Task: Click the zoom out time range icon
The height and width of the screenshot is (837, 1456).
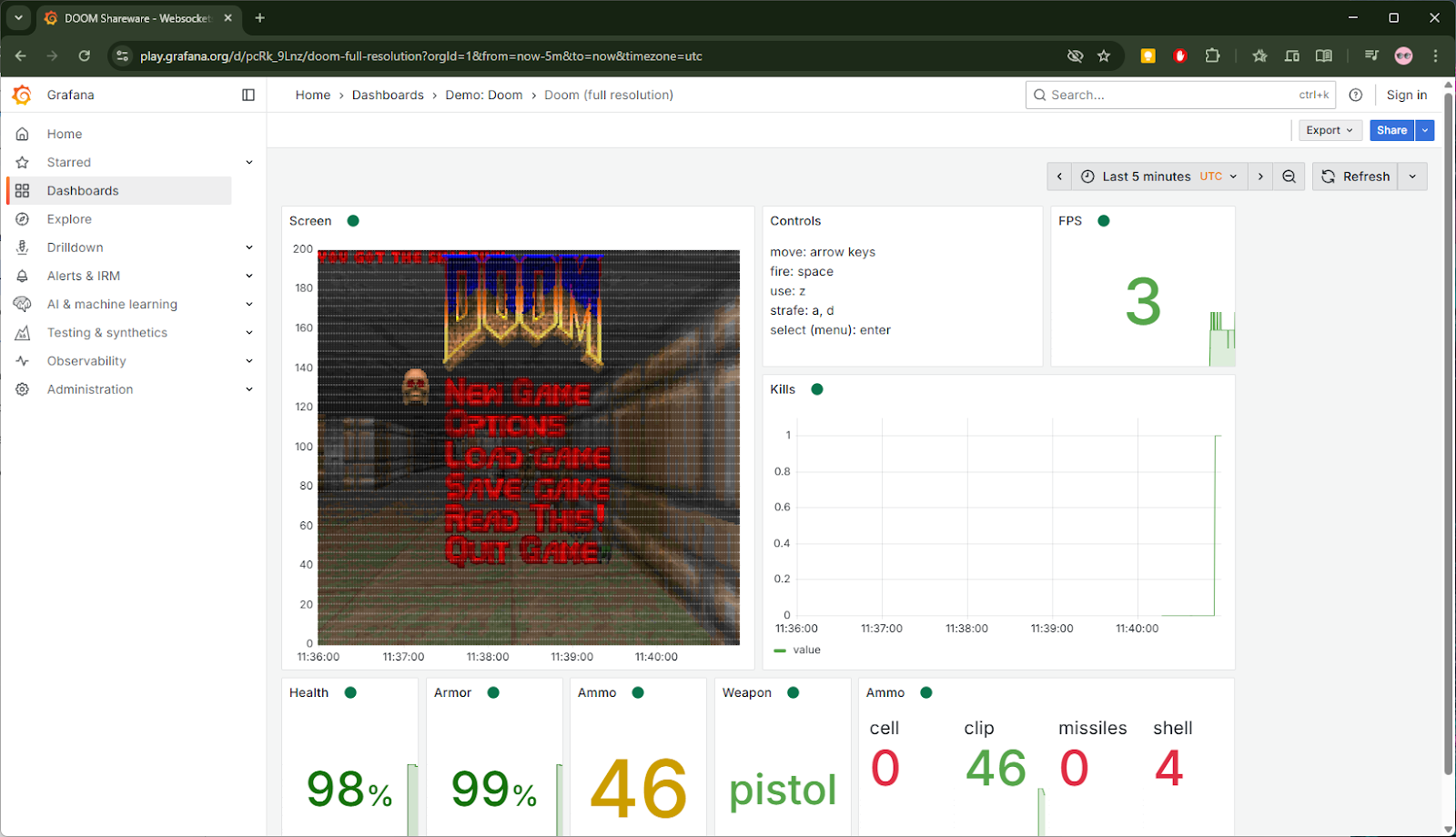Action: [x=1289, y=176]
